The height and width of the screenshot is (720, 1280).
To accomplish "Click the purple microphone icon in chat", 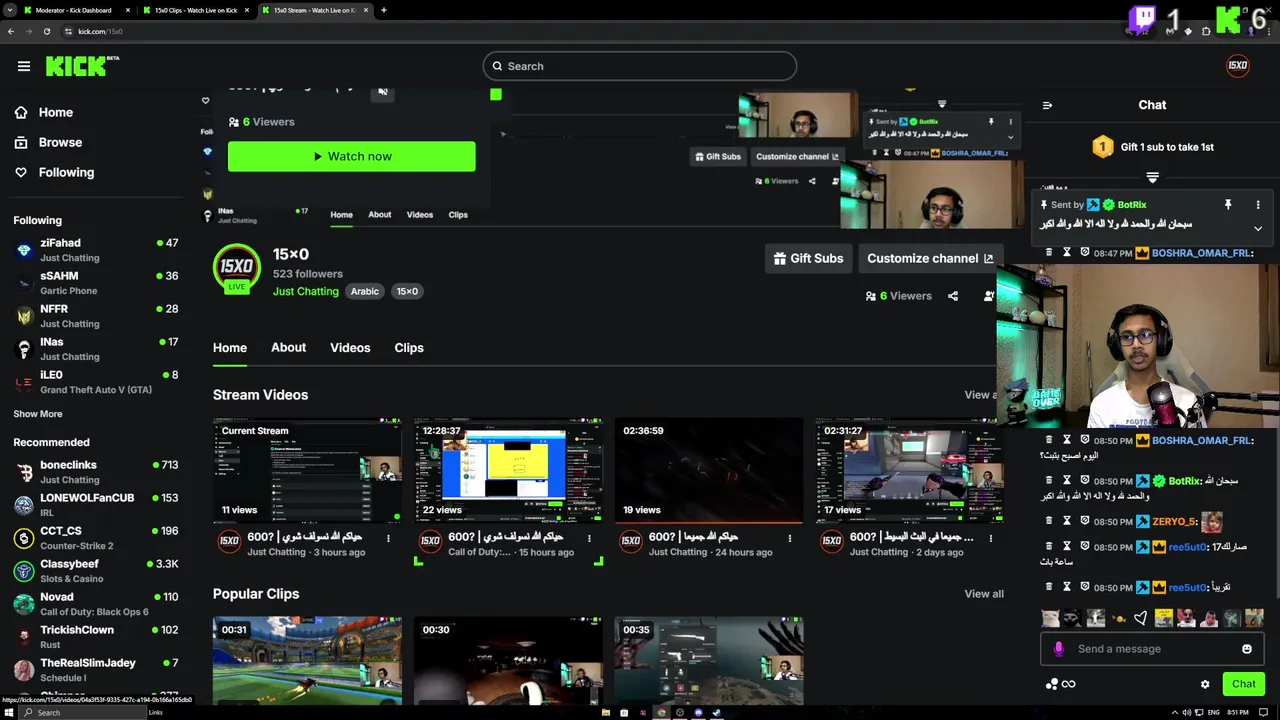I will (1059, 649).
